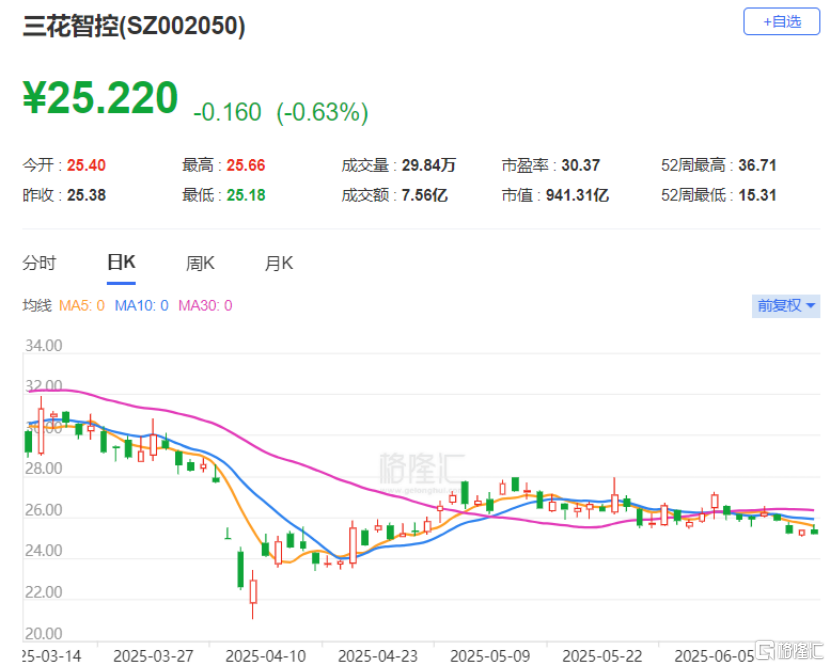Image resolution: width=830 pixels, height=667 pixels.
Task: Add stock to watchlist via +自选 button
Action: [781, 22]
